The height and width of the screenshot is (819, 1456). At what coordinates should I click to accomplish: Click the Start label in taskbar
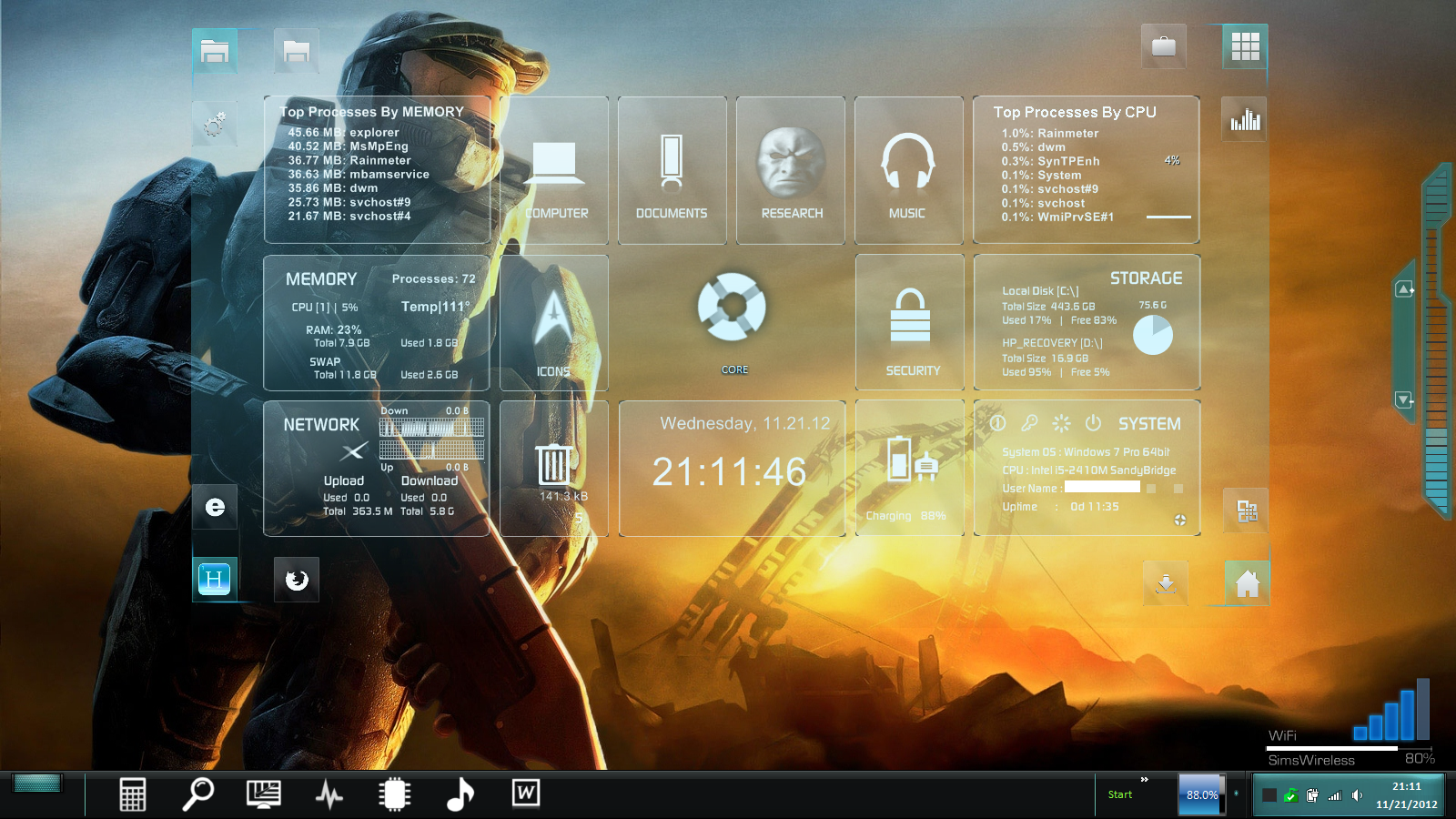[x=1120, y=794]
